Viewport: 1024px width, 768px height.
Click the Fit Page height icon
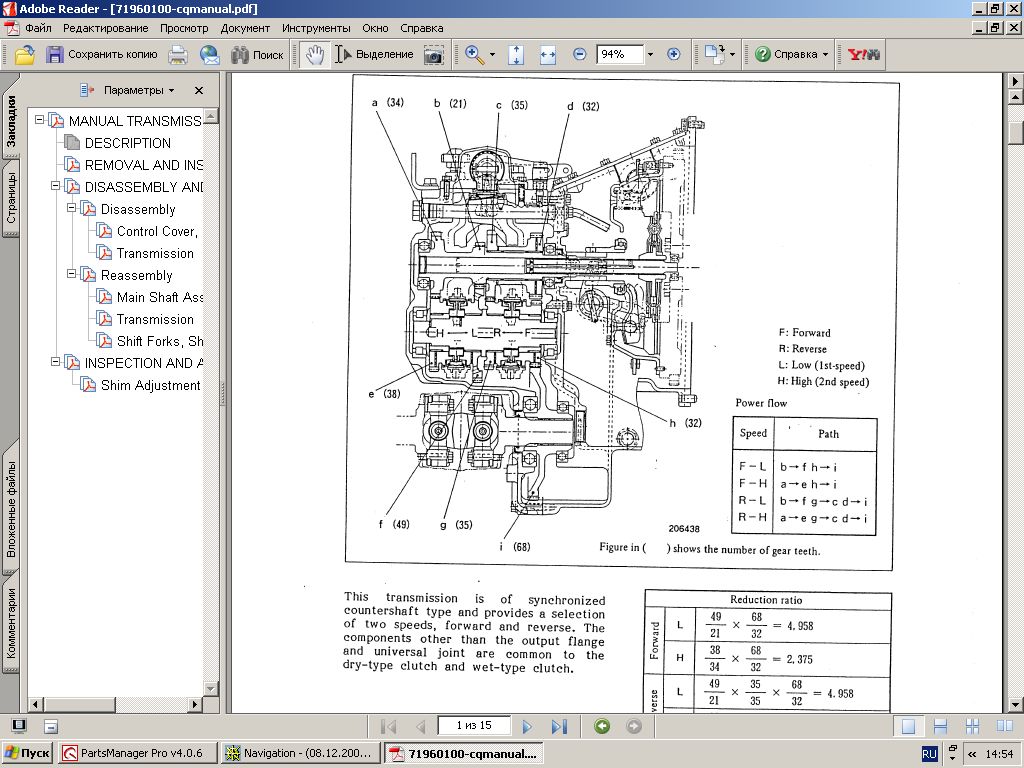[x=516, y=55]
